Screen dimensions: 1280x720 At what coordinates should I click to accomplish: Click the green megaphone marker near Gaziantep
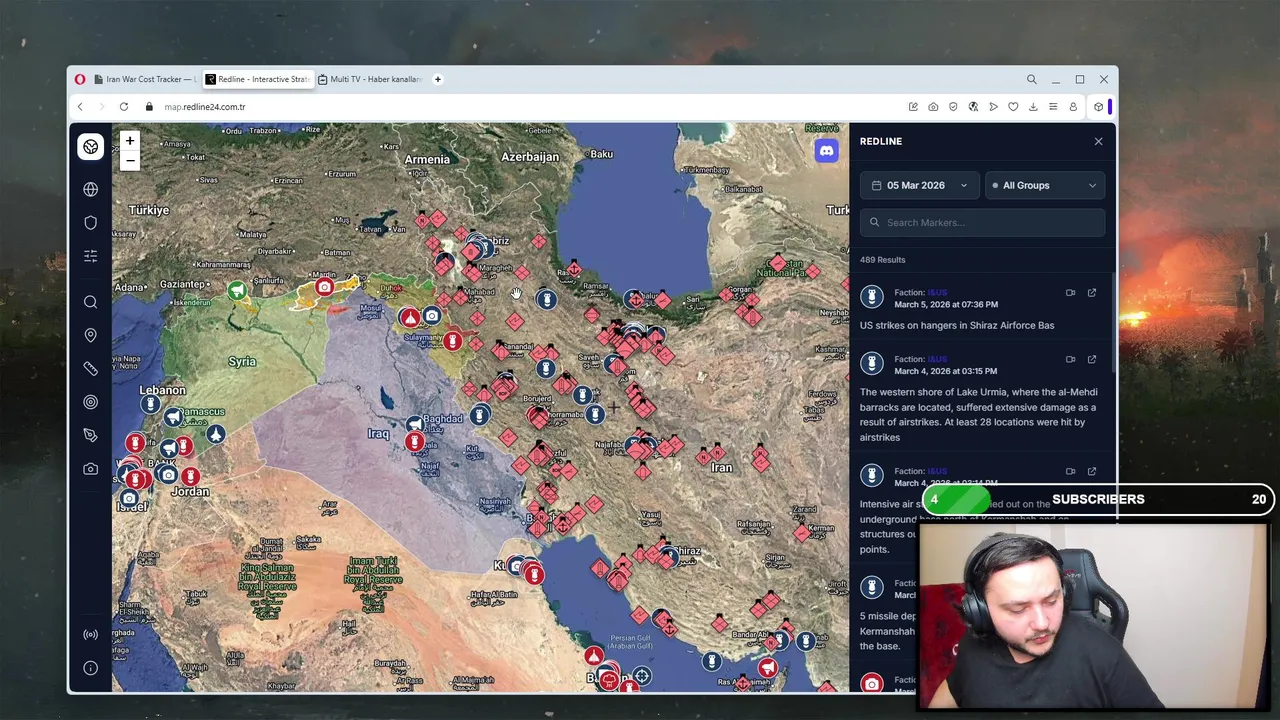point(236,291)
